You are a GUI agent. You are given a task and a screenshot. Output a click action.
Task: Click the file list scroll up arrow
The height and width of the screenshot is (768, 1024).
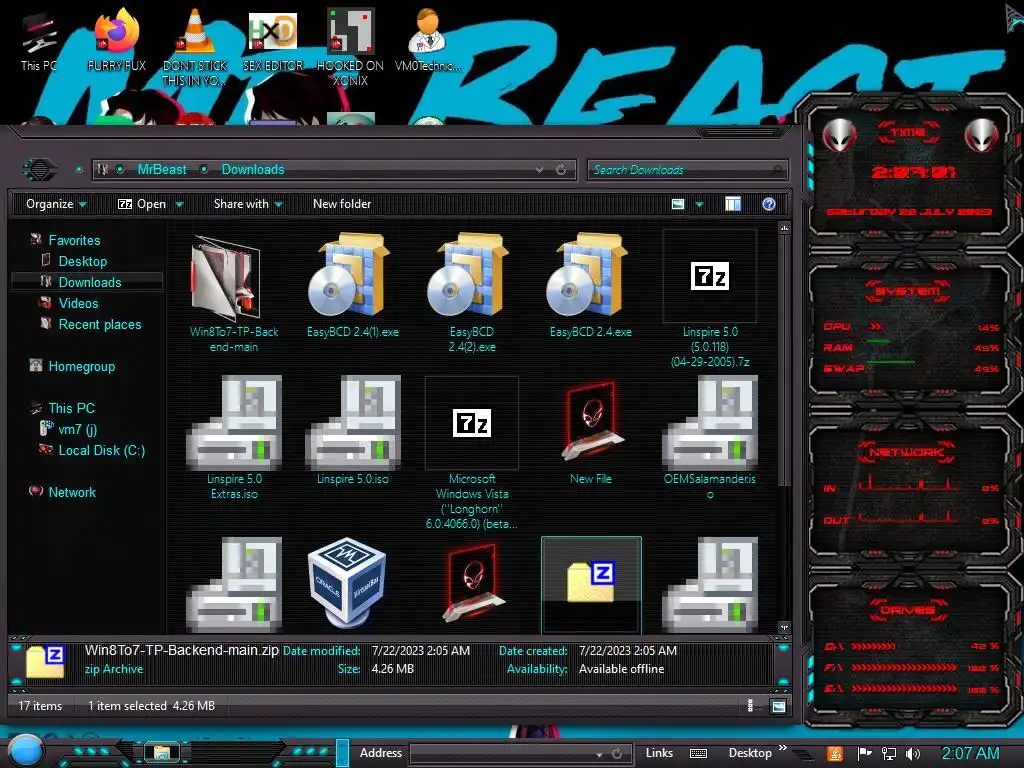[784, 228]
